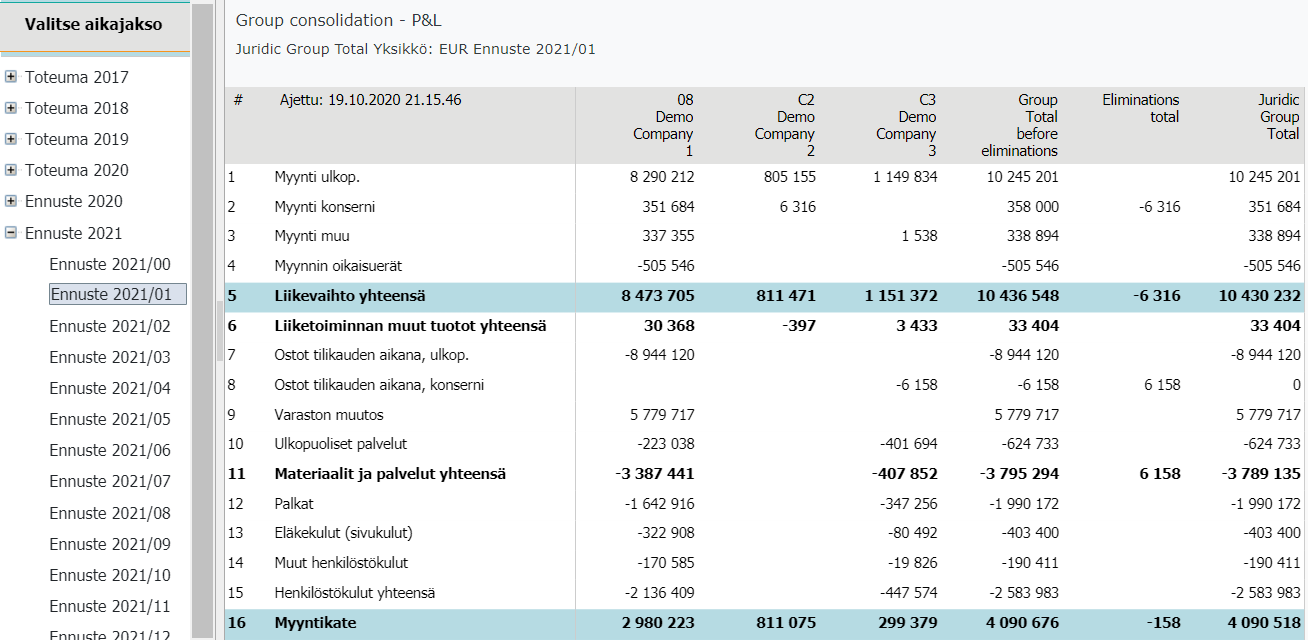Click the Myynti ulkop. row label
The height and width of the screenshot is (640, 1308).
tap(317, 177)
